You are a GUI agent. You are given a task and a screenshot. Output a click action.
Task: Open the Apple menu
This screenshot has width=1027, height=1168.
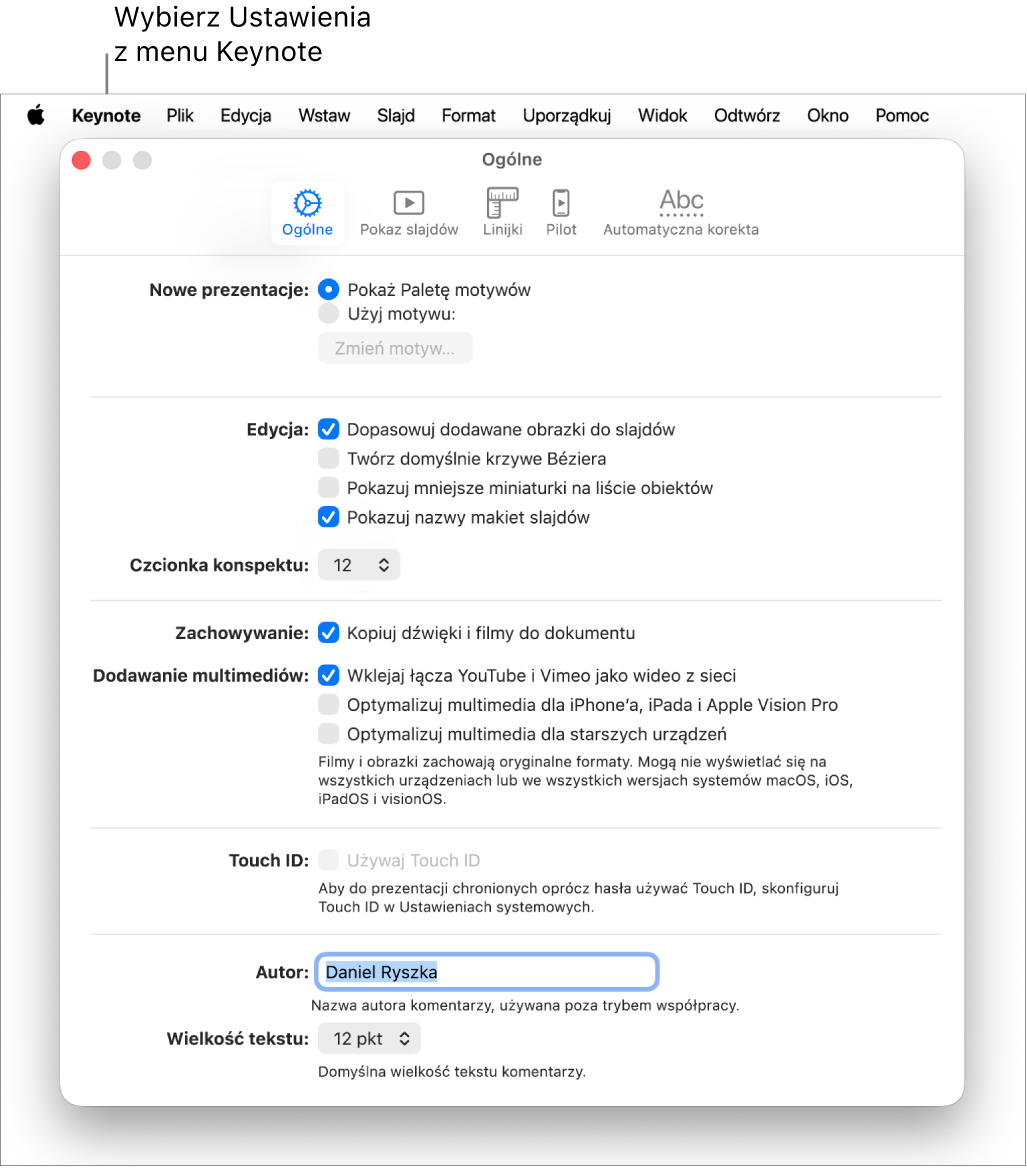click(x=36, y=115)
